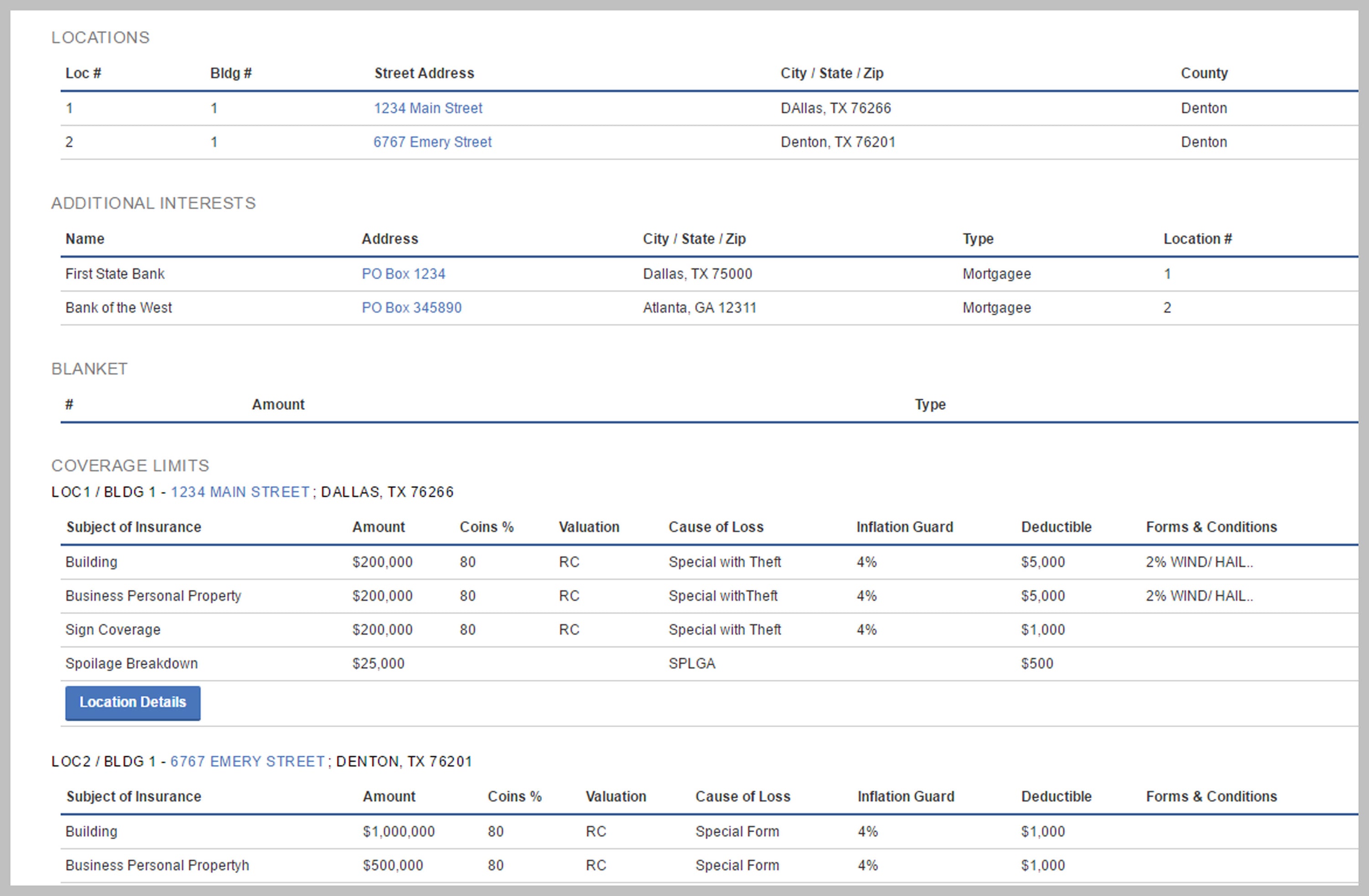Open 6767 EMERY STREET coverage heading link
This screenshot has width=1369, height=896.
[x=247, y=761]
